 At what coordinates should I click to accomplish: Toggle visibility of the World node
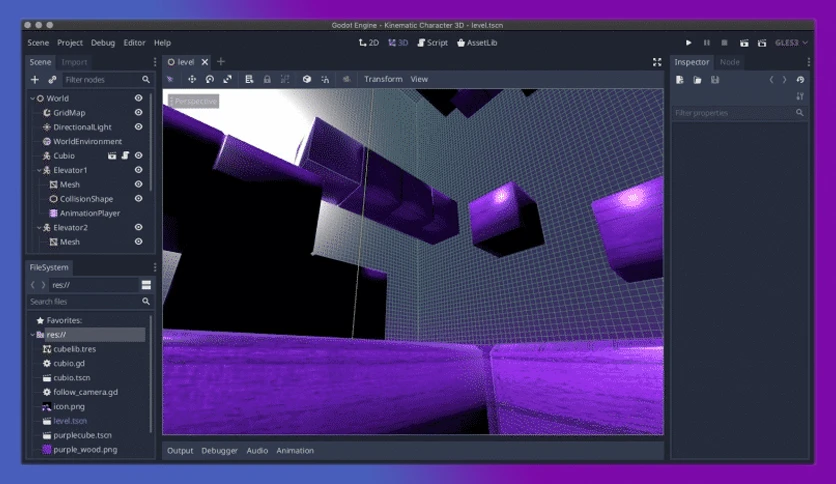coord(139,98)
